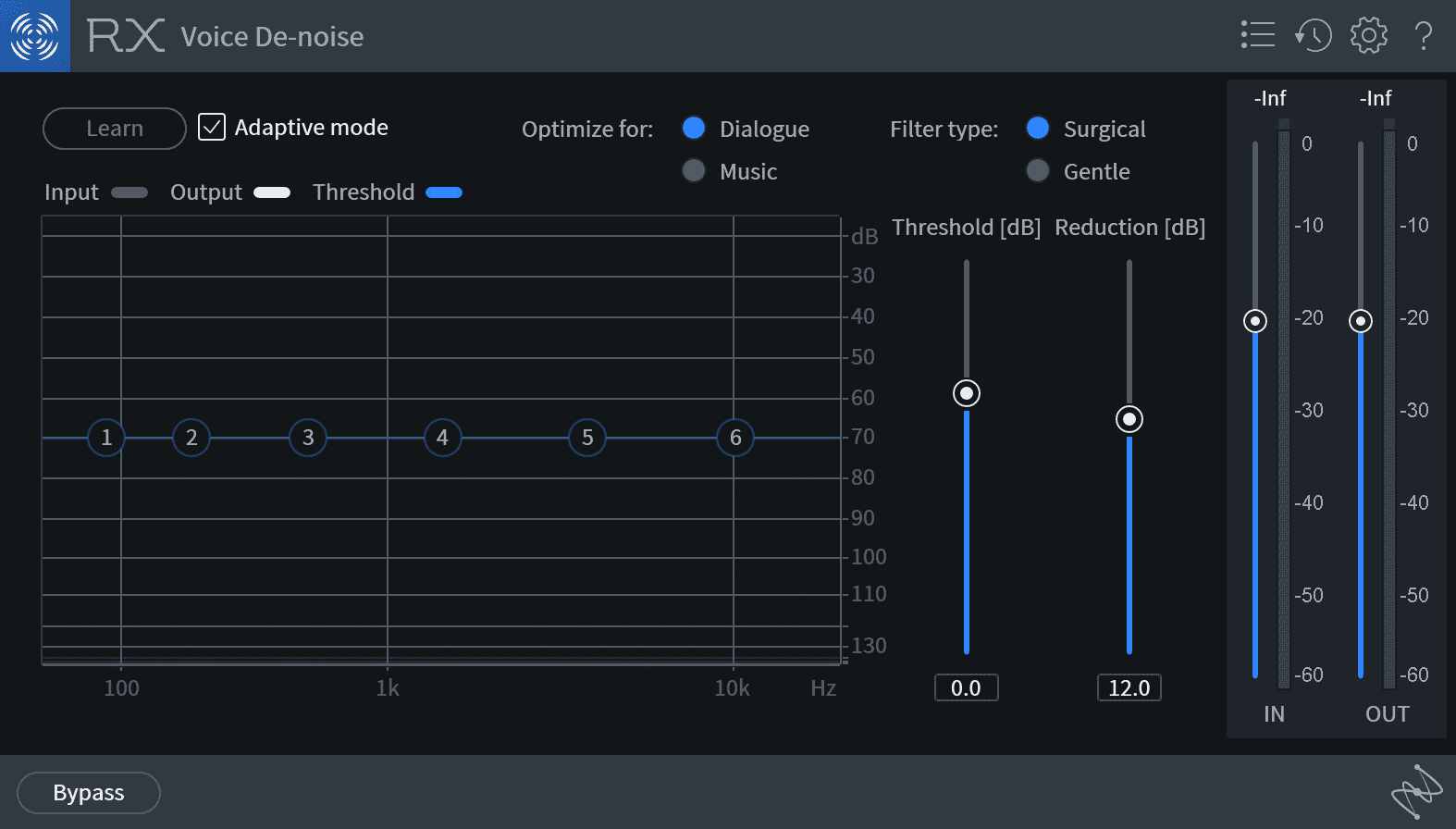The image size is (1456, 829).
Task: Click the Reduction value field 12.0
Action: coord(1129,687)
